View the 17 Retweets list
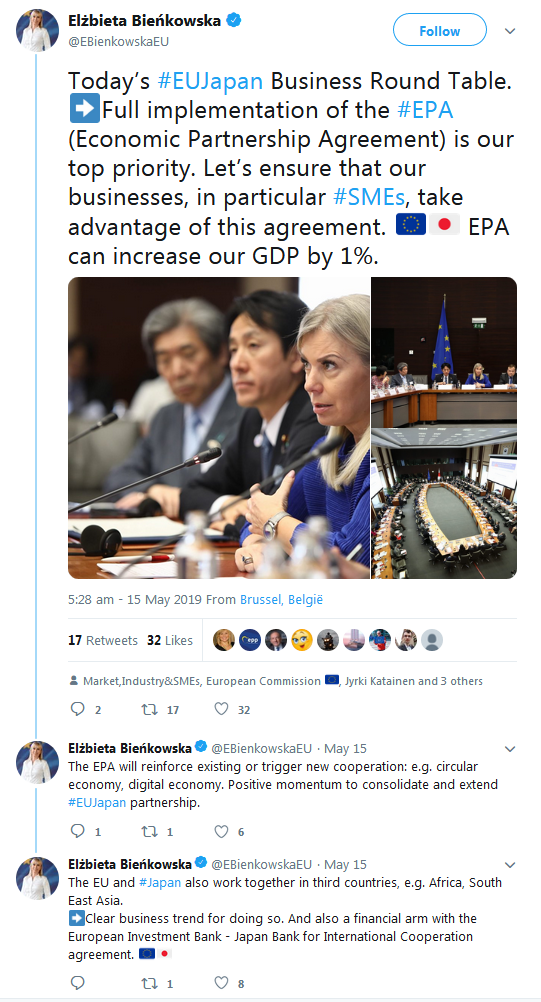Screen dimensions: 541x1002 point(103,640)
